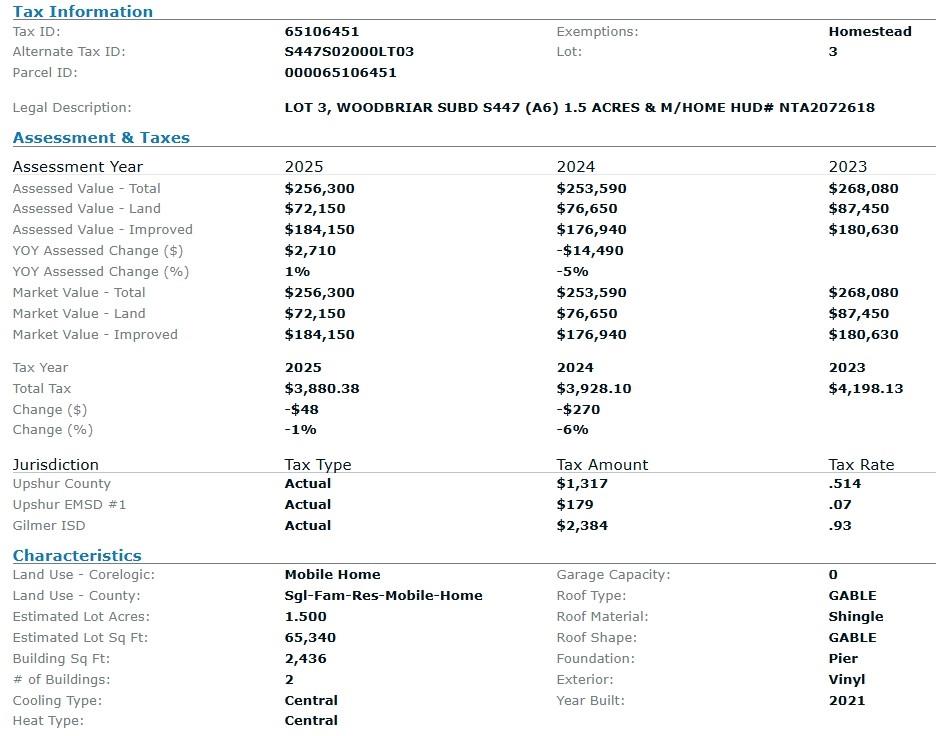Image resolution: width=936 pixels, height=736 pixels.
Task: Click the Homestead exemption value
Action: [870, 32]
